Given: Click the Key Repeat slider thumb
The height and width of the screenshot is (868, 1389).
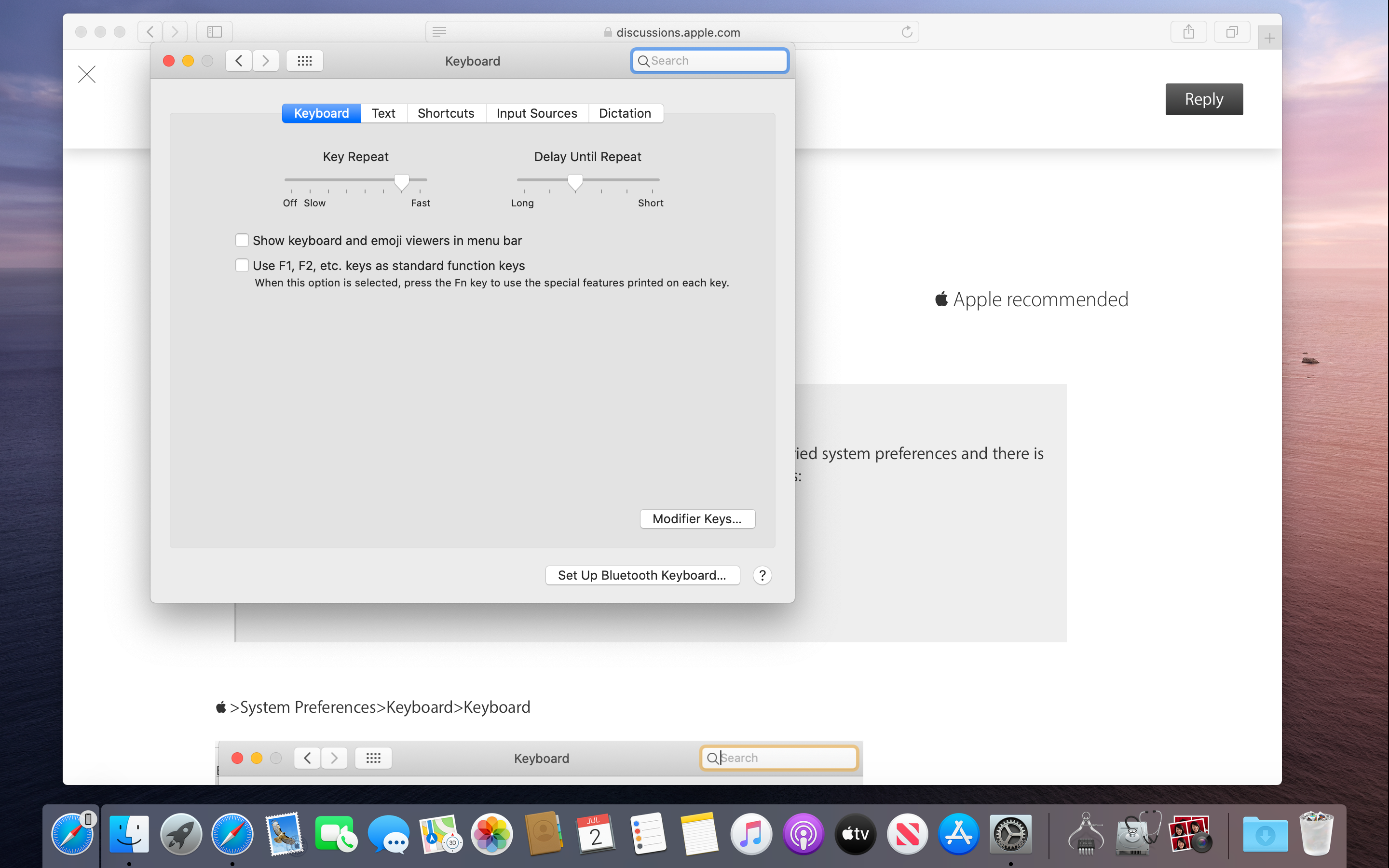Looking at the screenshot, I should tap(402, 182).
